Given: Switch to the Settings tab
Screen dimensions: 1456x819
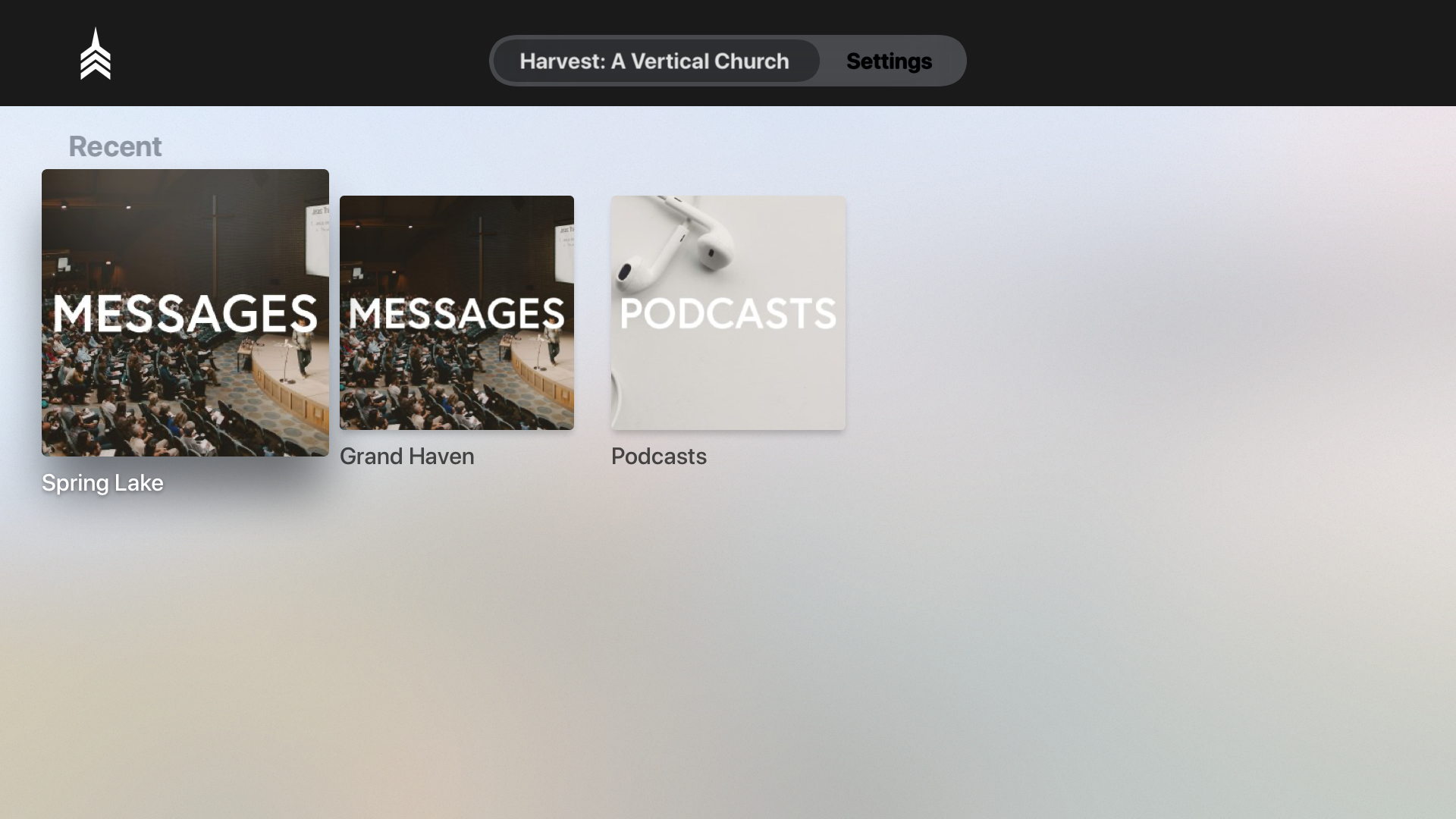Looking at the screenshot, I should [889, 61].
